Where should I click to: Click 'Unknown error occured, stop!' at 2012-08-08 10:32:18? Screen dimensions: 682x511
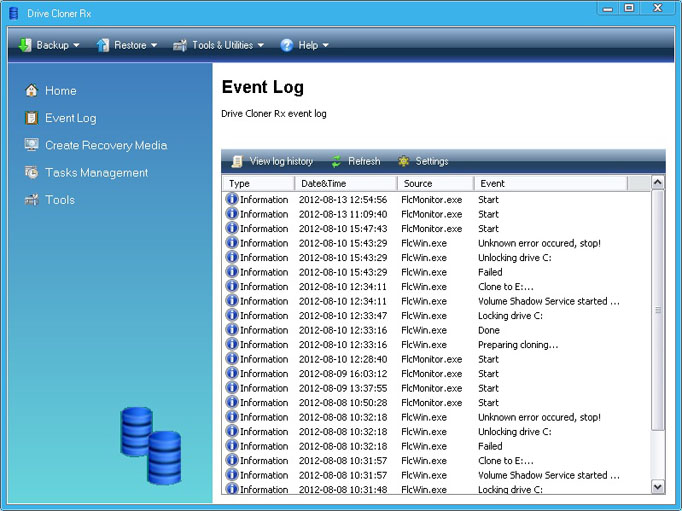click(x=539, y=417)
